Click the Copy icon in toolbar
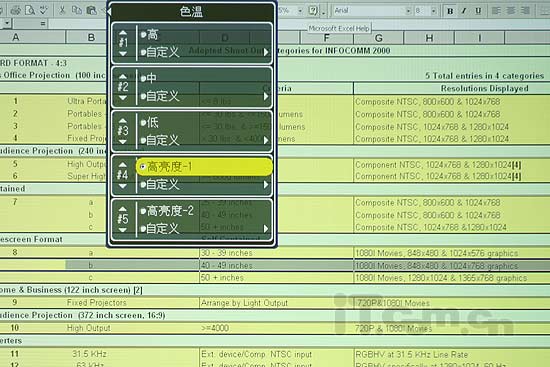This screenshot has width=550, height=367. click(76, 10)
